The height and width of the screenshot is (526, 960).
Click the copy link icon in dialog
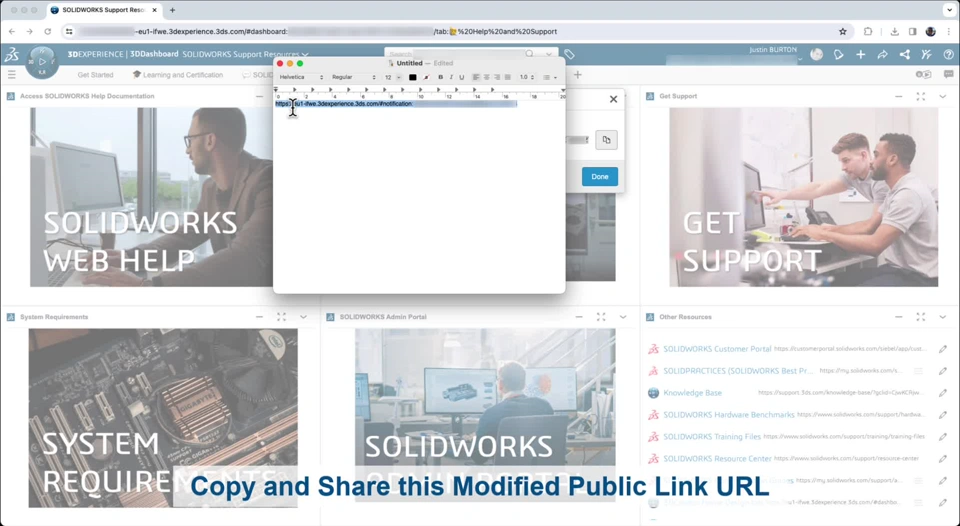tap(606, 140)
